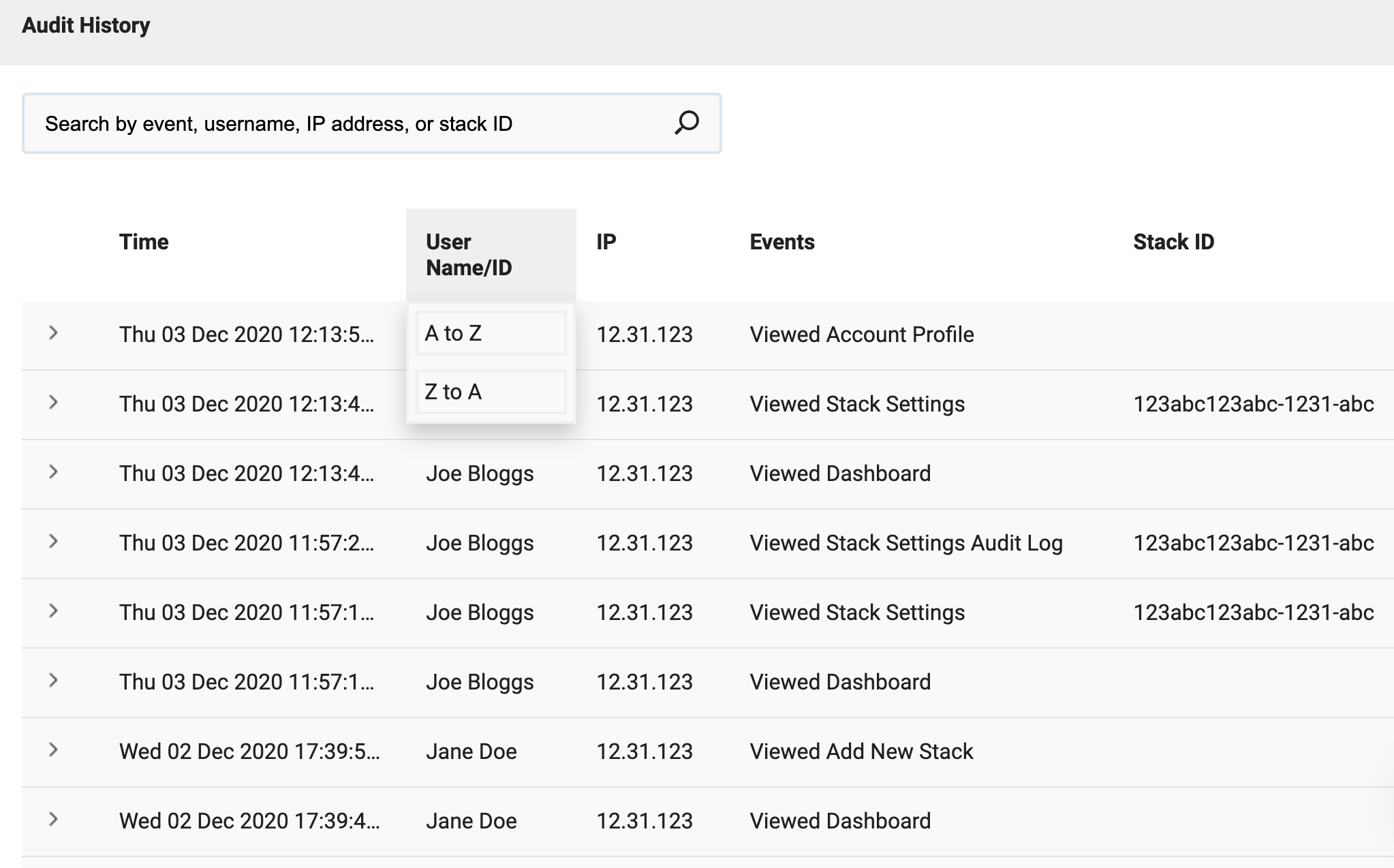Click Jane Doe in the Add New Stack row
The image size is (1394, 868).
tap(471, 751)
